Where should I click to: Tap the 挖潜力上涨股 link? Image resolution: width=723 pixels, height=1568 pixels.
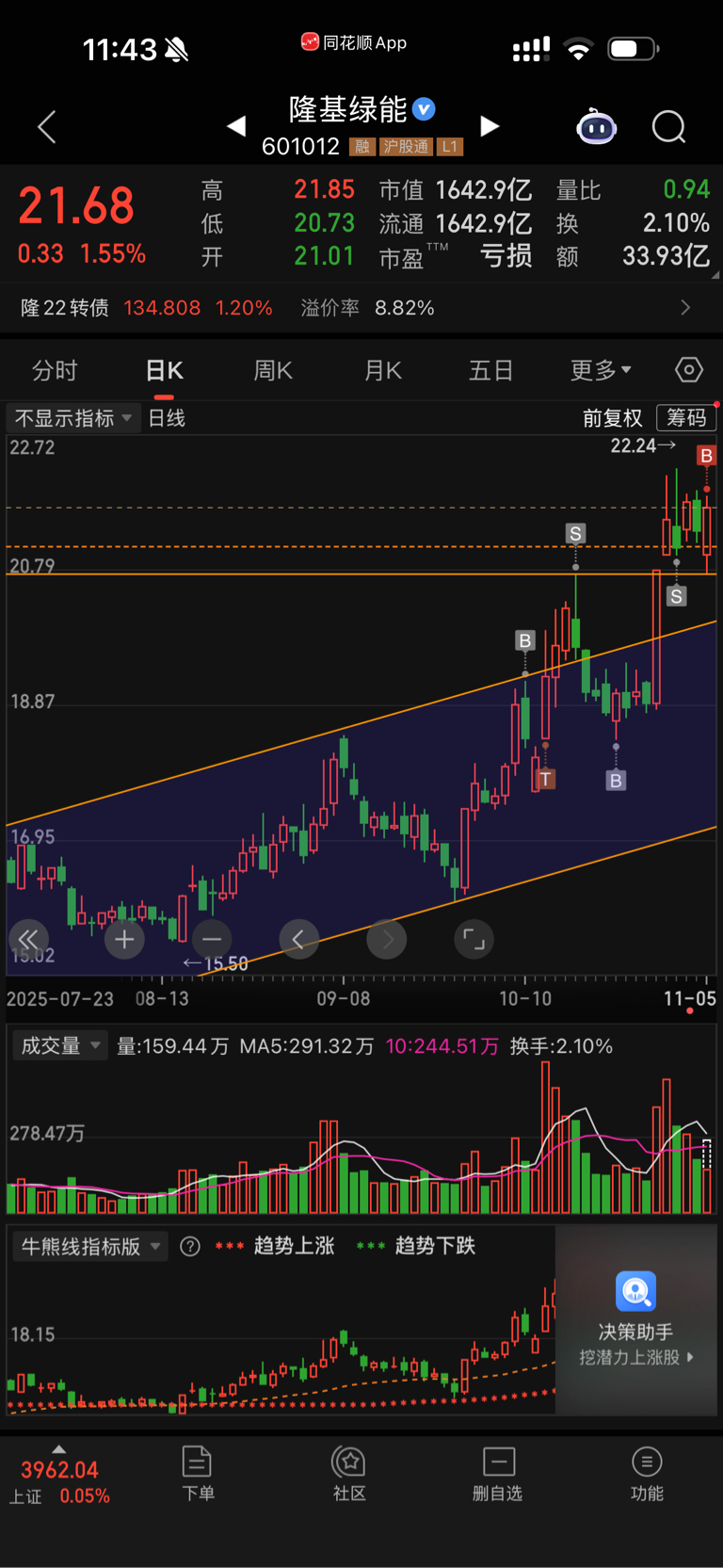coord(636,1357)
